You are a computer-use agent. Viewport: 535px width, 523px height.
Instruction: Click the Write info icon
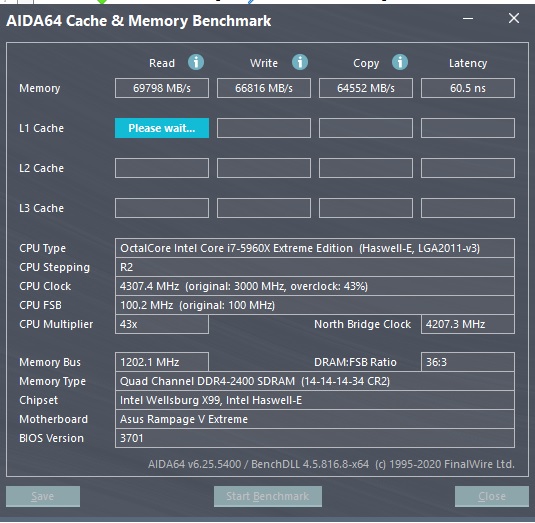(300, 62)
